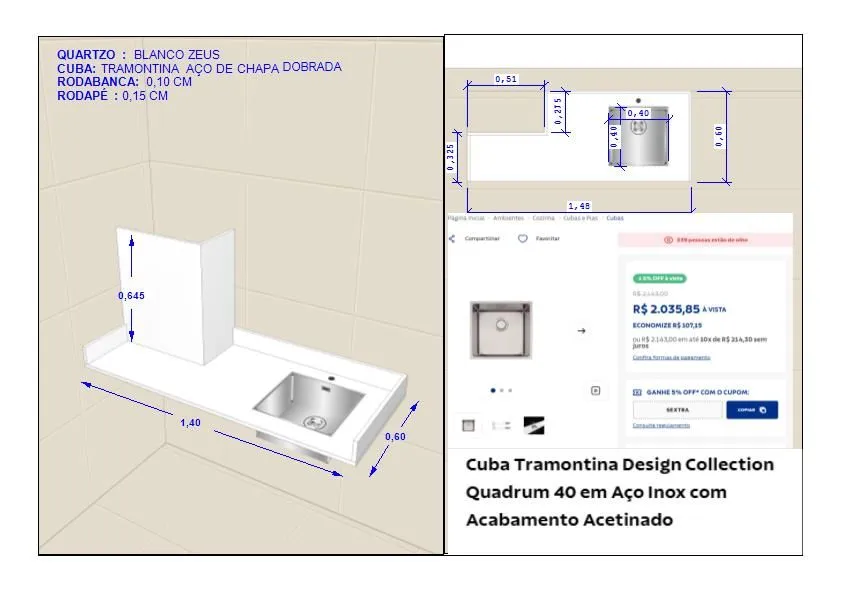The width and height of the screenshot is (841, 595).
Task: Click the Favoritar label
Action: tap(548, 239)
